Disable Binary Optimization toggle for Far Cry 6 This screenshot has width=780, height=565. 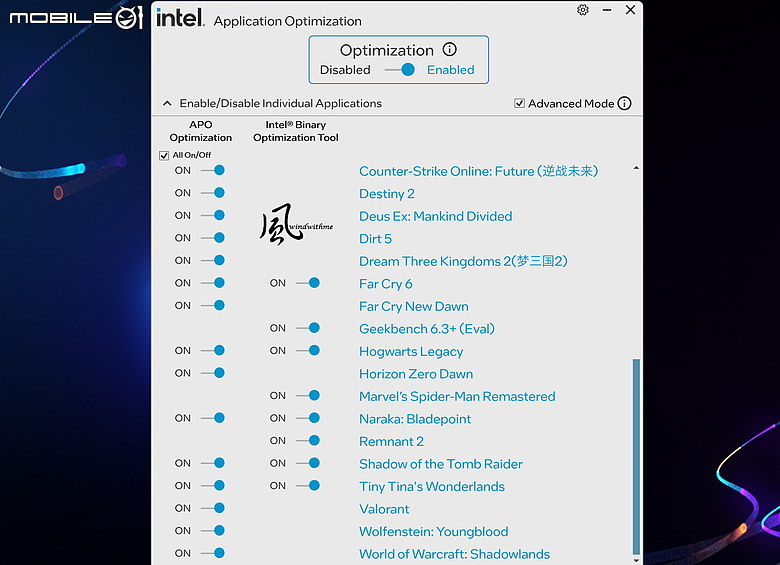308,283
